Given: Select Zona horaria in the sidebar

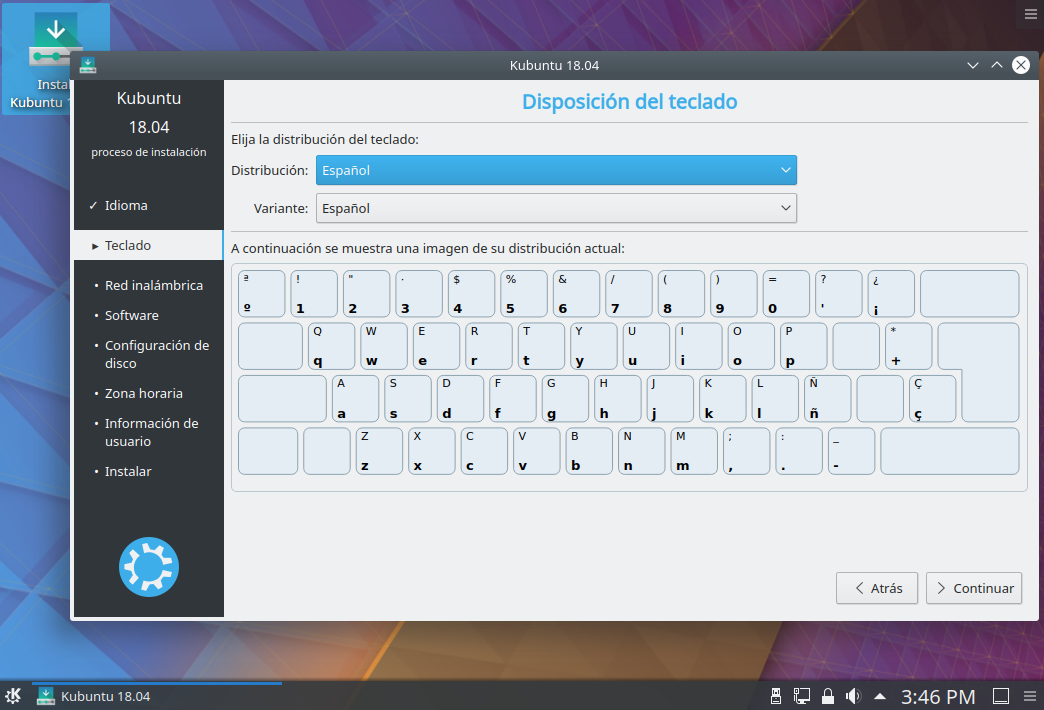Looking at the screenshot, I should point(143,393).
